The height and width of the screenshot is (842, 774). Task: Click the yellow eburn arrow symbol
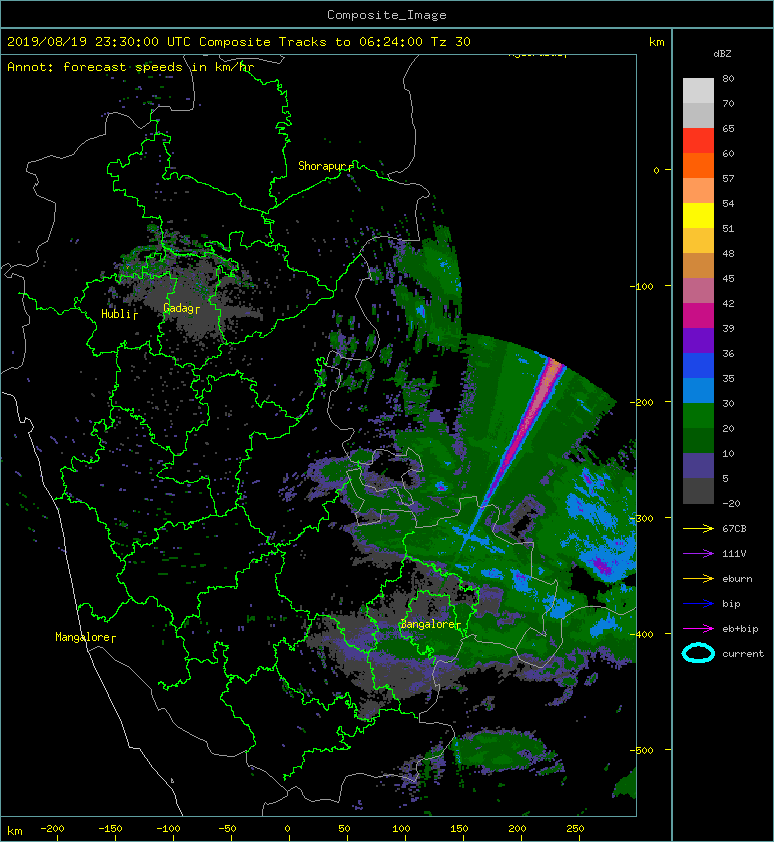(x=698, y=579)
